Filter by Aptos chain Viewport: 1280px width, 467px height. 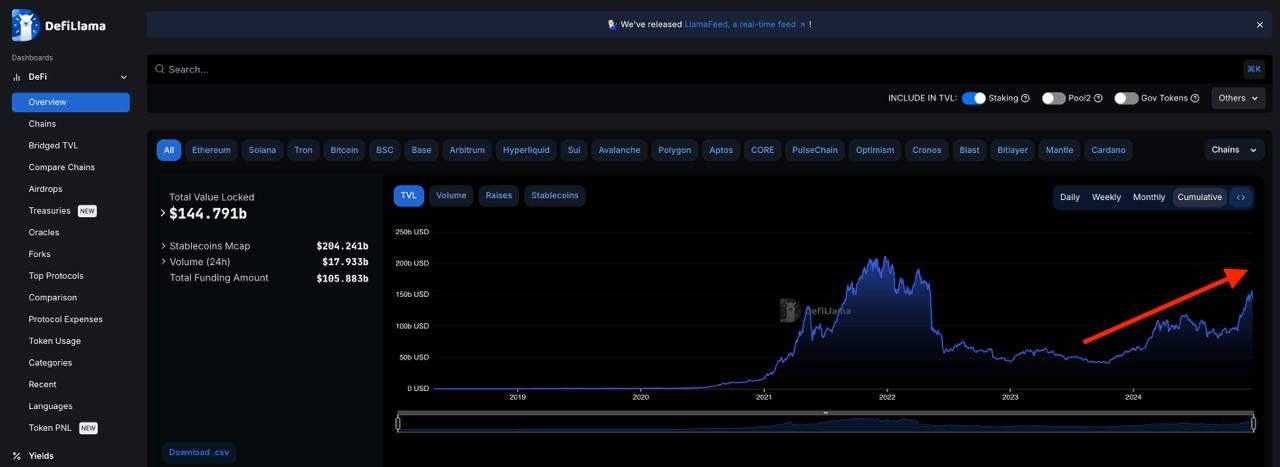click(721, 150)
